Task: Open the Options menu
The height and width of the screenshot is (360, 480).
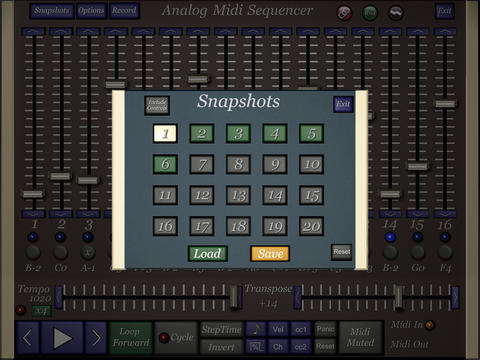Action: (x=91, y=11)
